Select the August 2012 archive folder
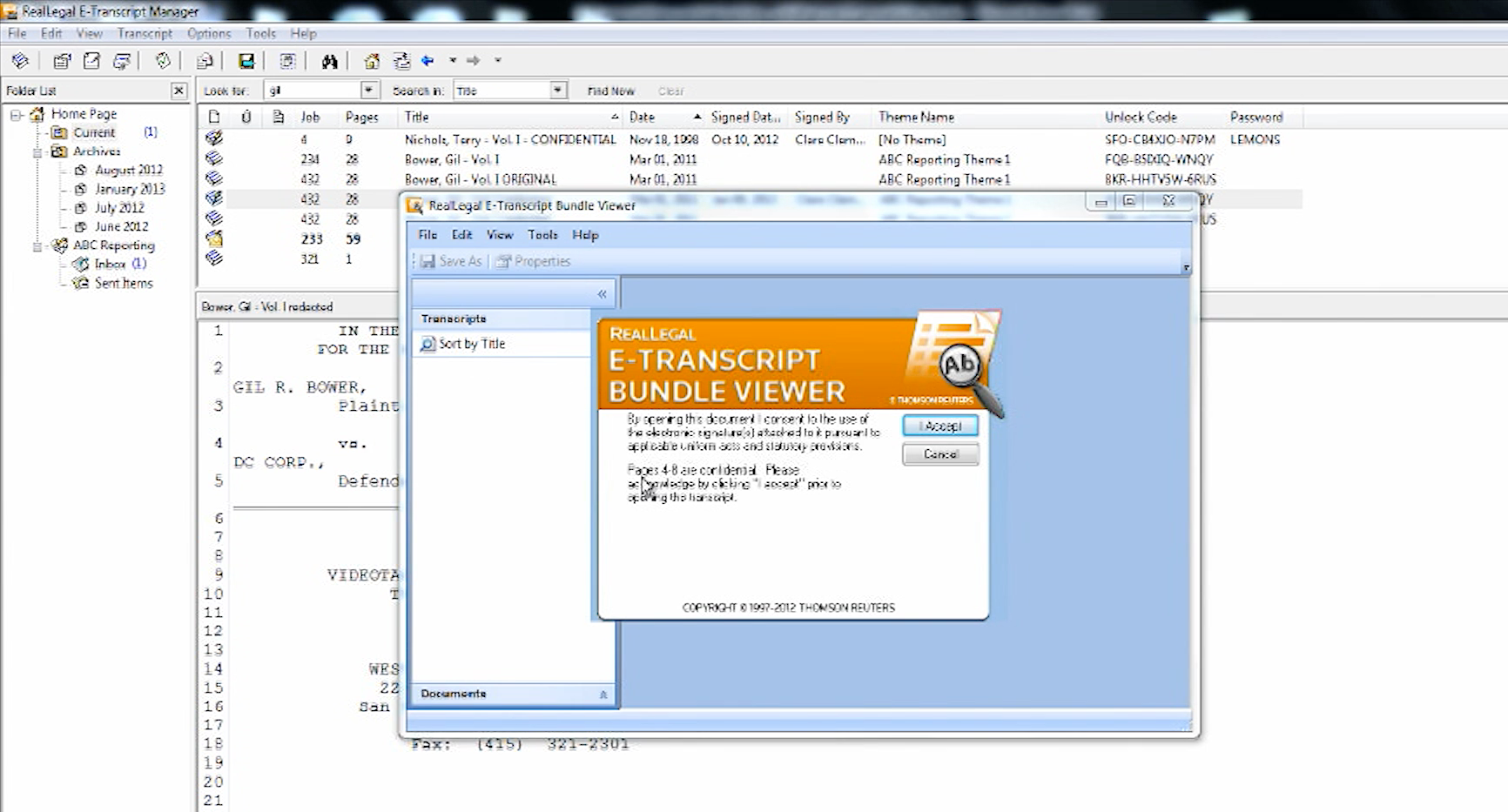 point(128,170)
